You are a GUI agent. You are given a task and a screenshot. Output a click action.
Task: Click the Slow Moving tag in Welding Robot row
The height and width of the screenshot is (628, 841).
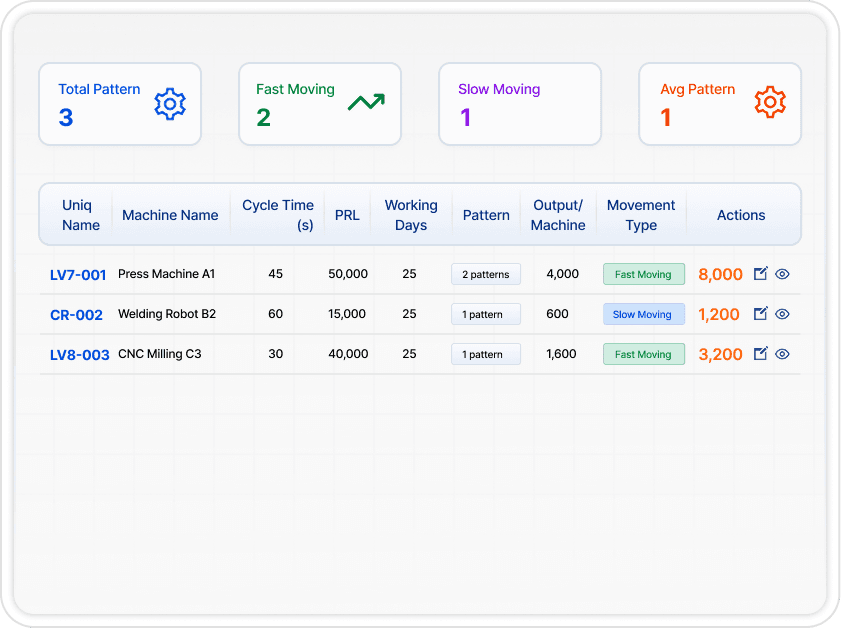(644, 314)
